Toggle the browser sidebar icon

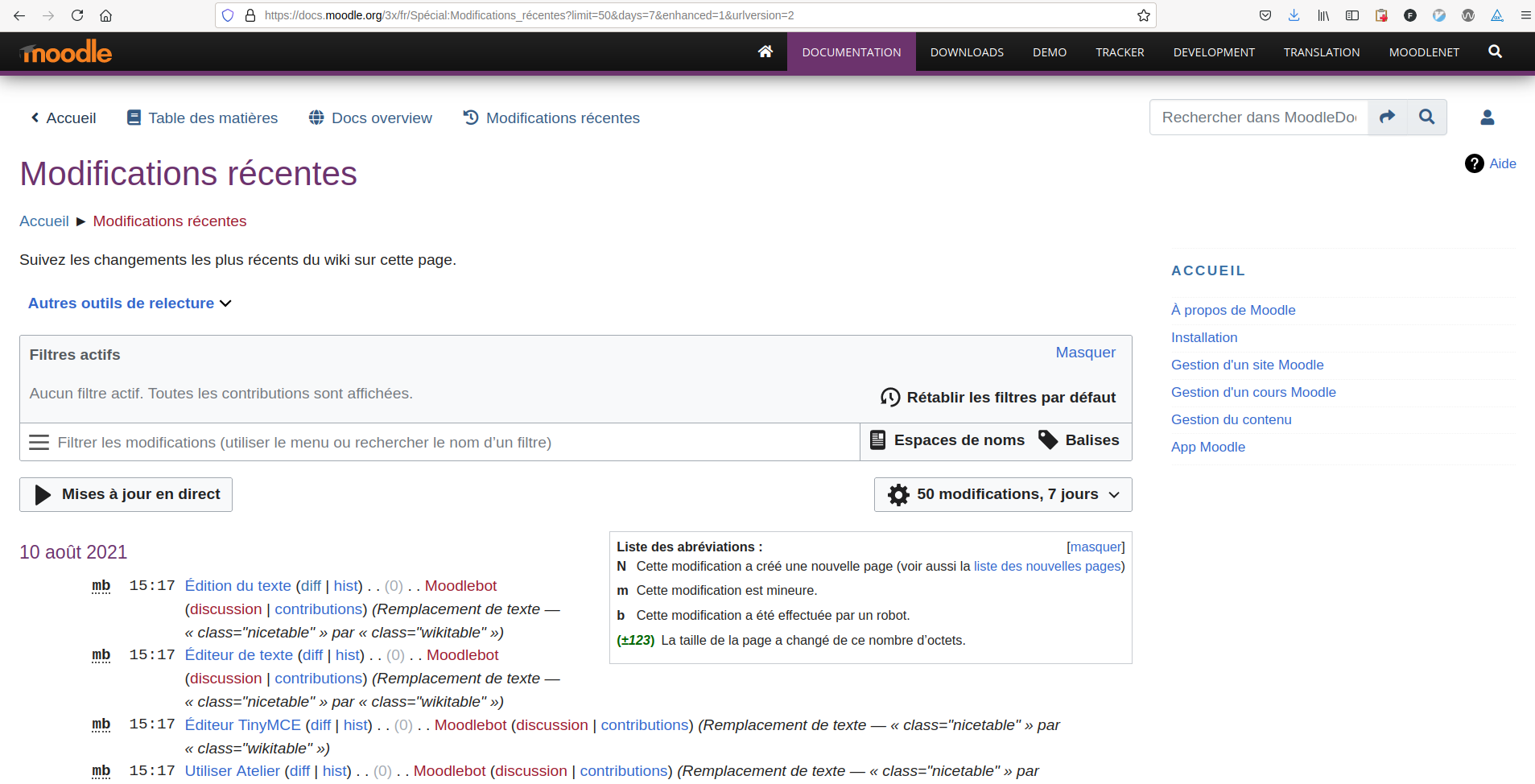[1352, 15]
